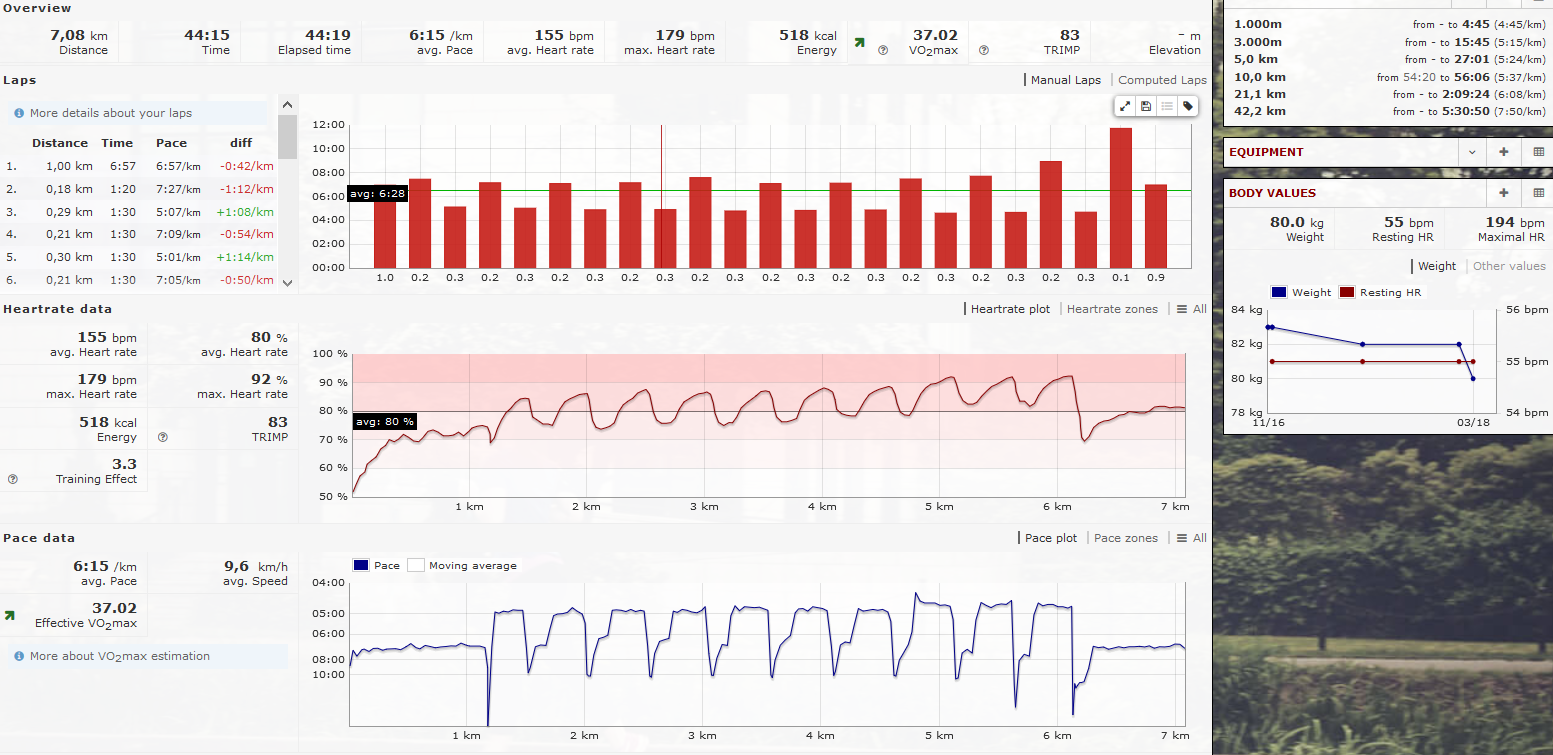Toggle the Pace series in chart legend
Screen dimensions: 1553x755
[x=361, y=566]
